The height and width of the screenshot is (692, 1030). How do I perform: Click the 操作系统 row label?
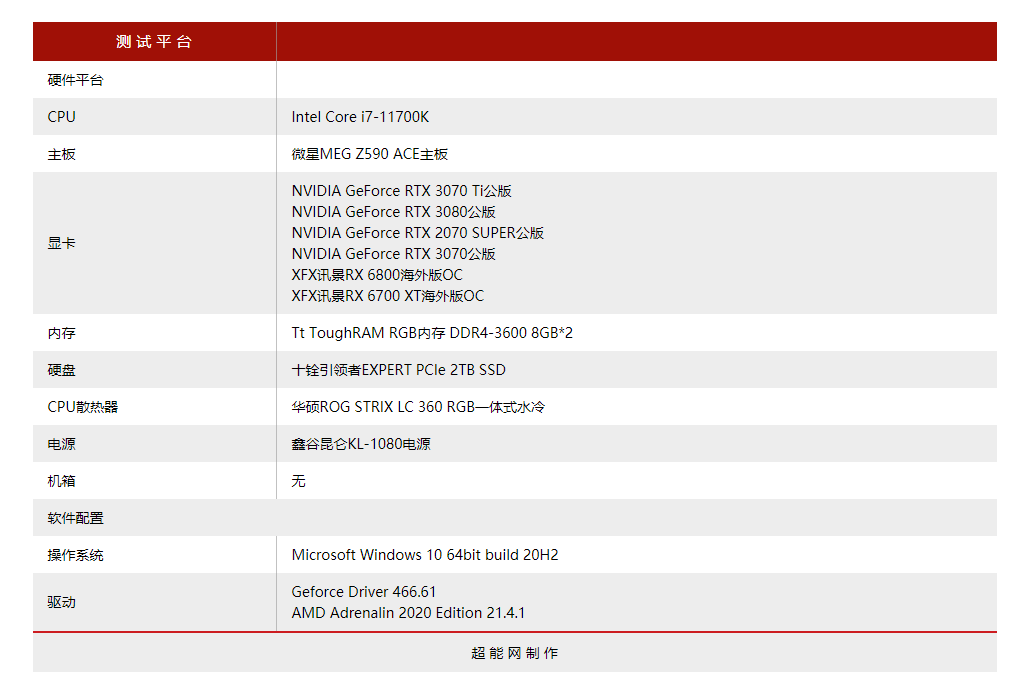pos(76,555)
